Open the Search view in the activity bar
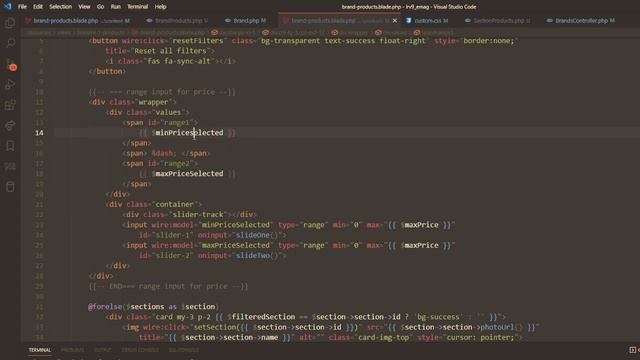Screen dimensions: 640x360 (x=10, y=42)
